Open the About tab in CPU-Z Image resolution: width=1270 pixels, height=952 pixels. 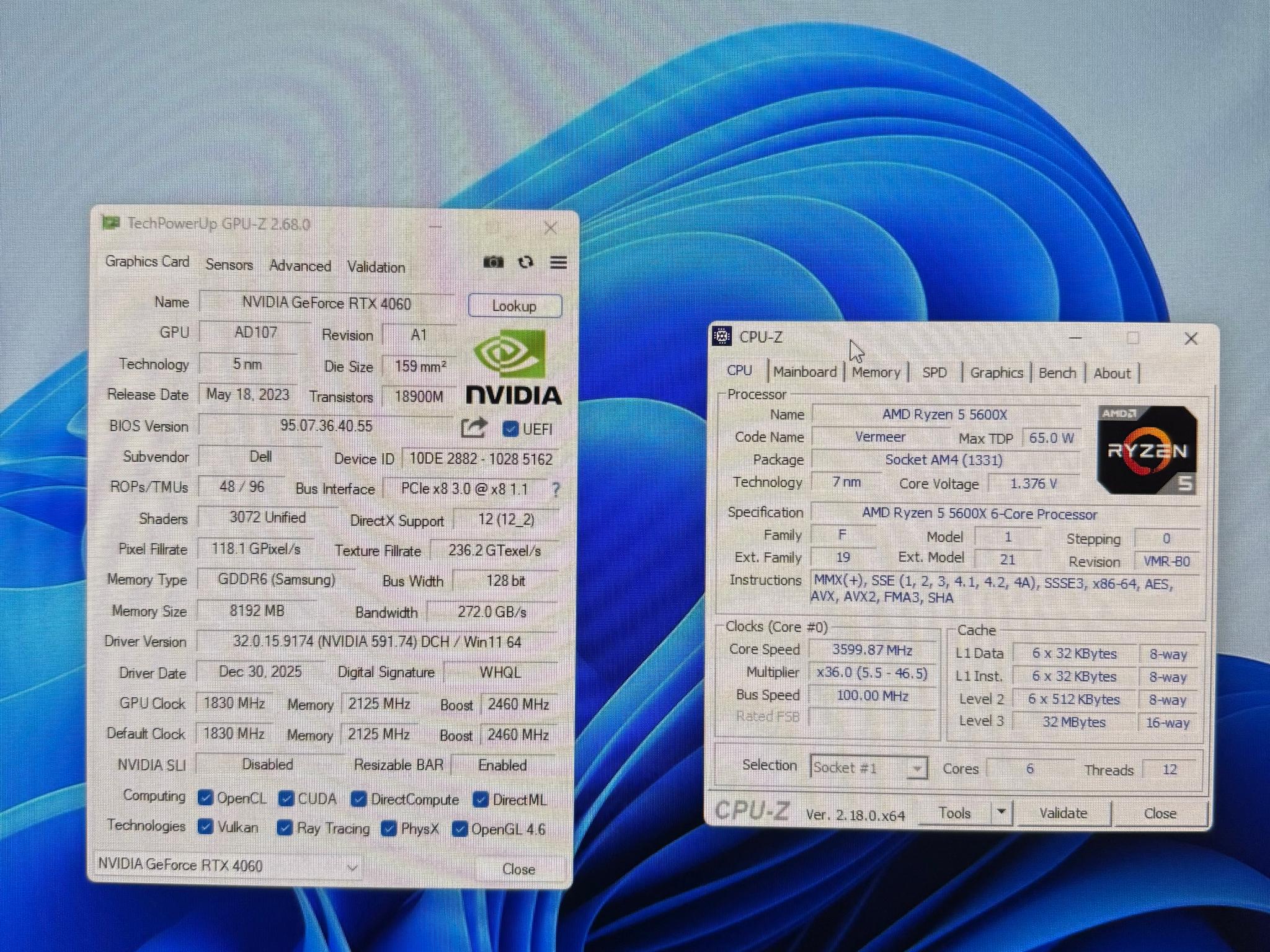pos(1112,374)
